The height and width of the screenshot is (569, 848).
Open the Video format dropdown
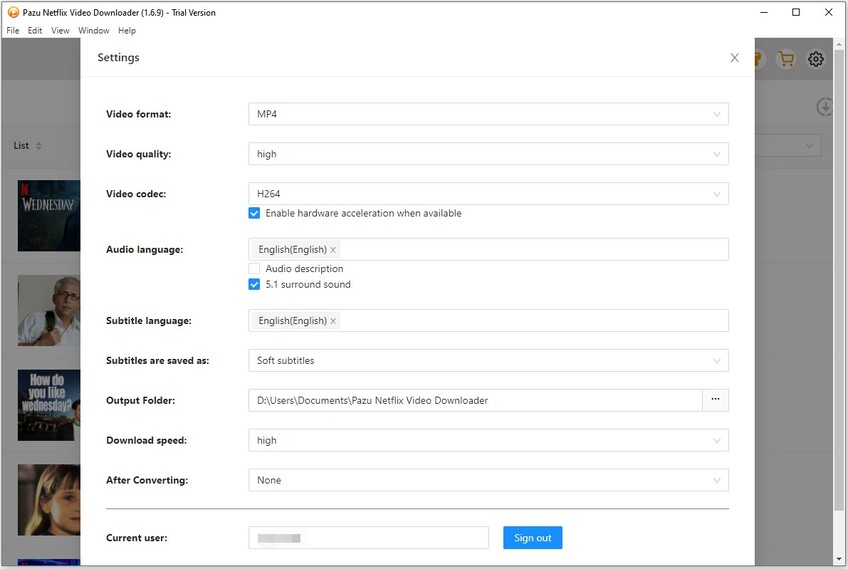pyautogui.click(x=488, y=114)
